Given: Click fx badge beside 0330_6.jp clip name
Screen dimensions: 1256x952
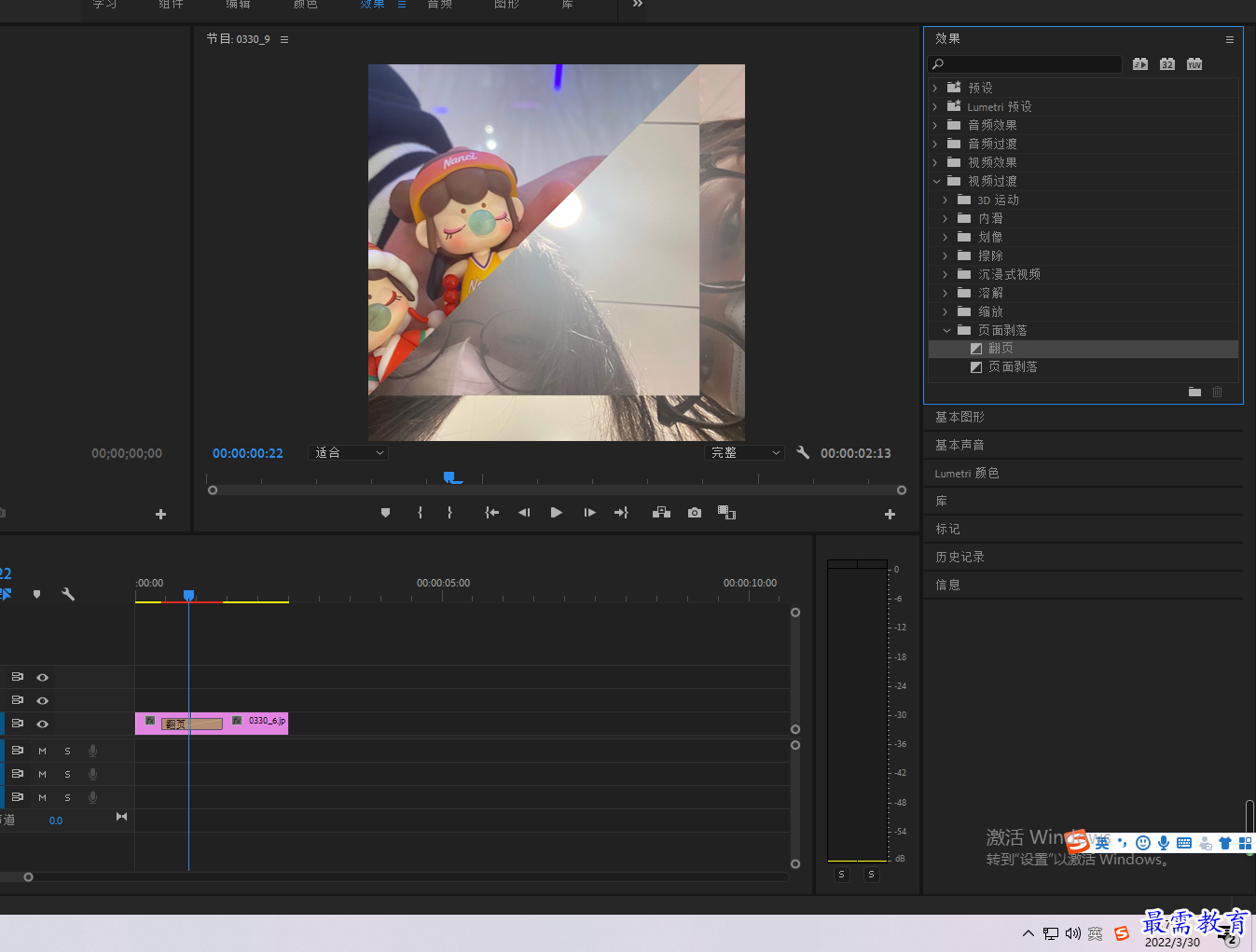Looking at the screenshot, I should 237,721.
